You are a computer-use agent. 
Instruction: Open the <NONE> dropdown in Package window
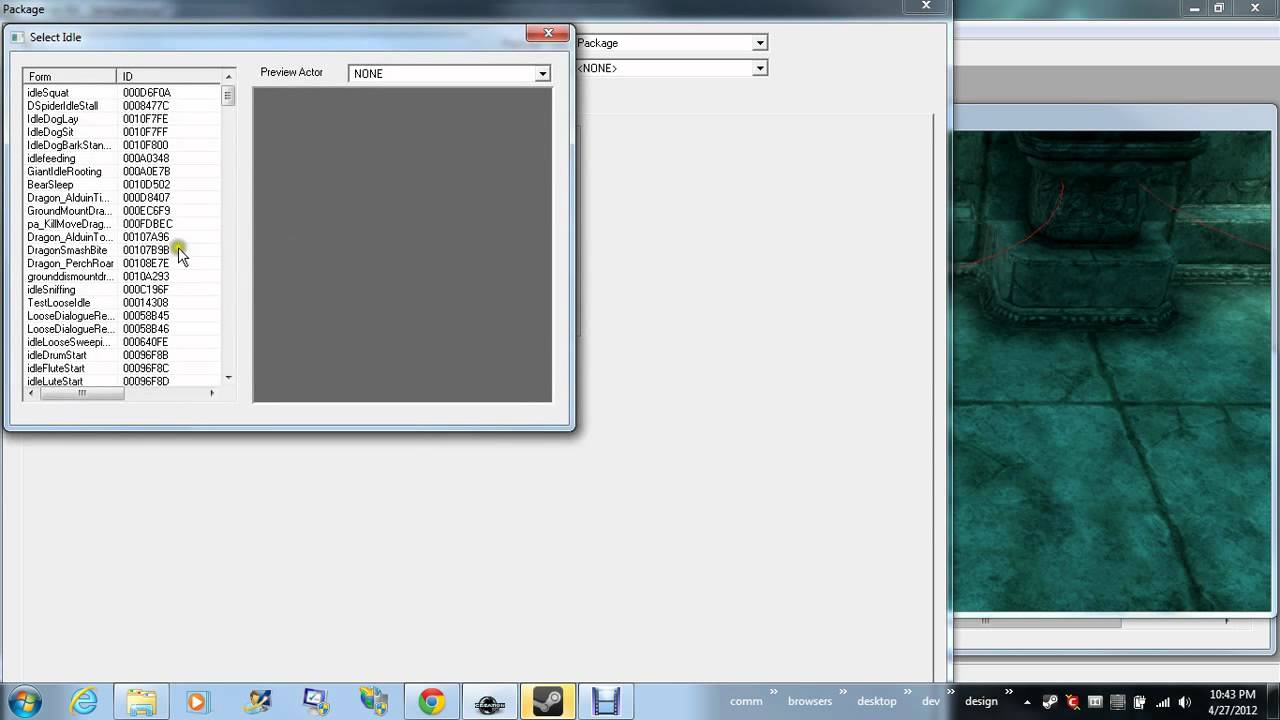coord(760,68)
